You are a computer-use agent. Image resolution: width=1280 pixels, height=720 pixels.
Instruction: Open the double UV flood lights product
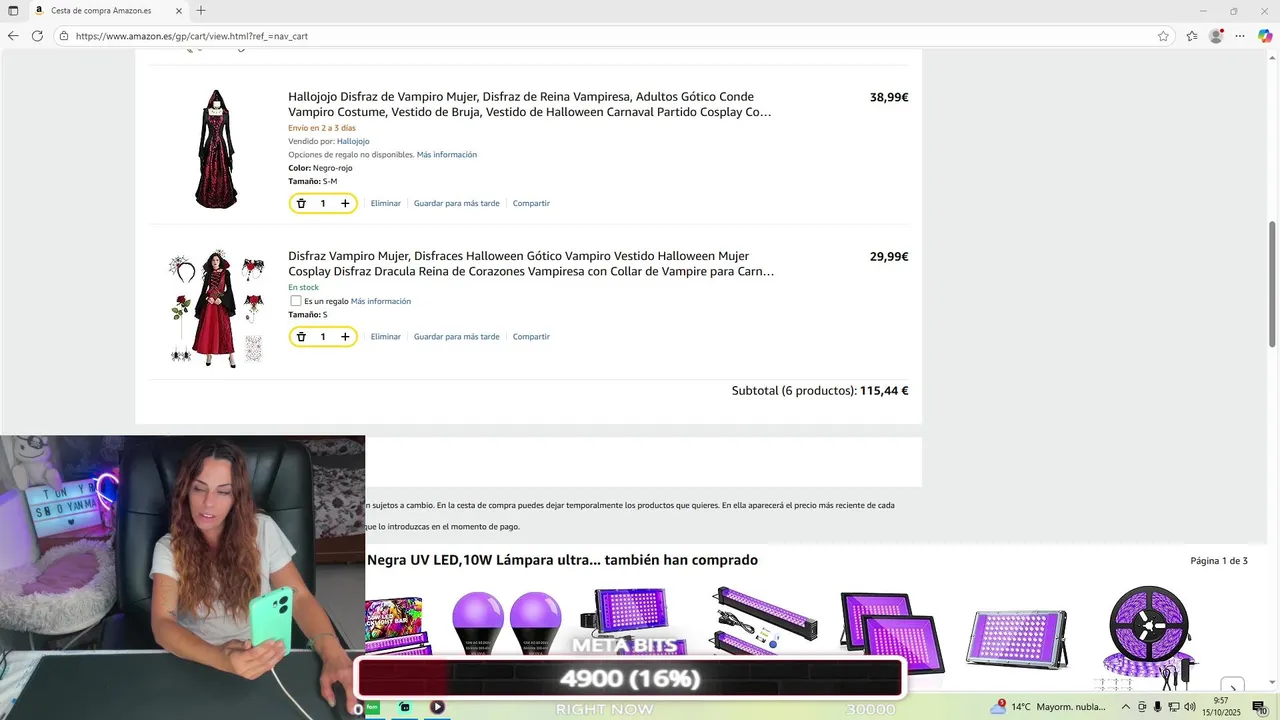891,632
